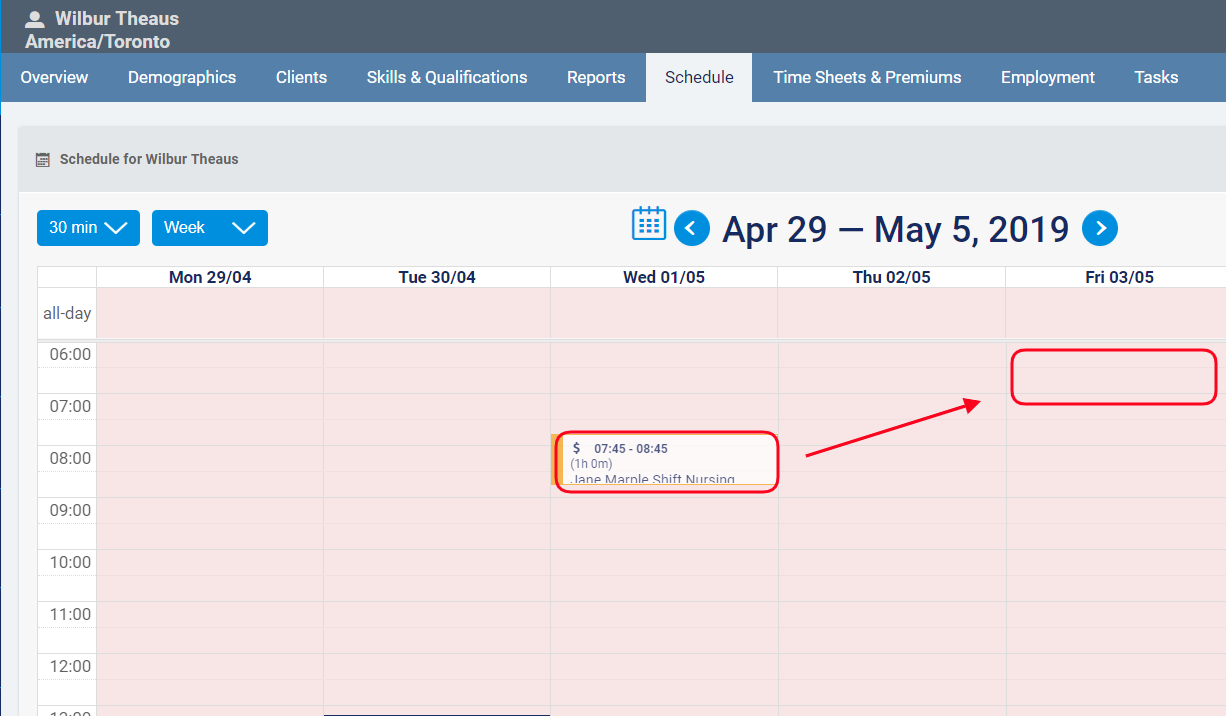This screenshot has width=1226, height=716.
Task: Open the Week view dropdown
Action: pyautogui.click(x=209, y=228)
